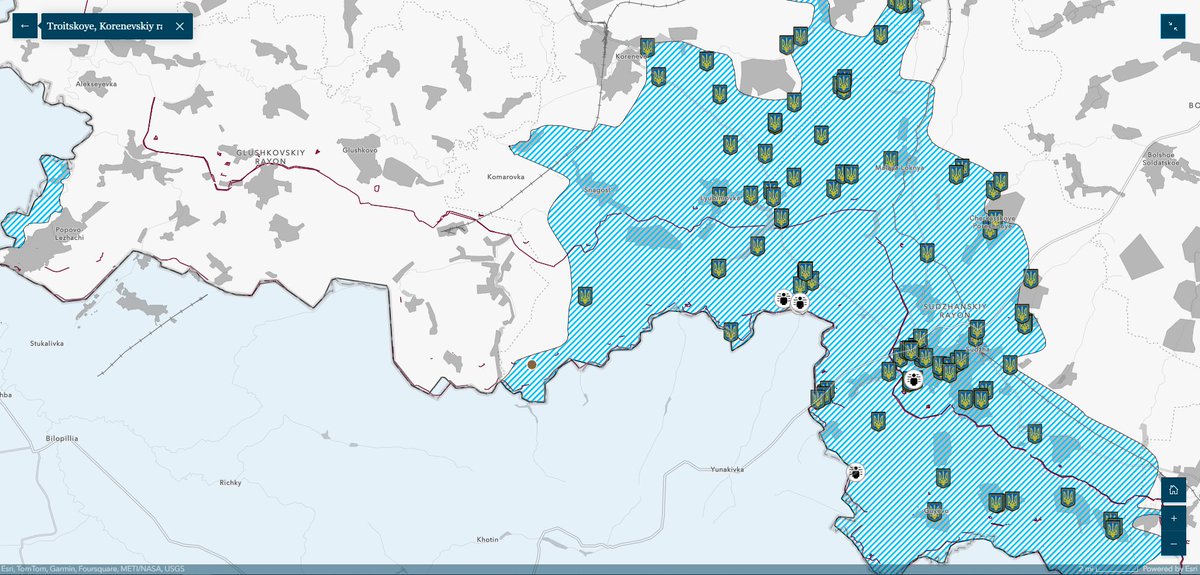Select the trident marker on Lyubimovka label

coord(719,196)
